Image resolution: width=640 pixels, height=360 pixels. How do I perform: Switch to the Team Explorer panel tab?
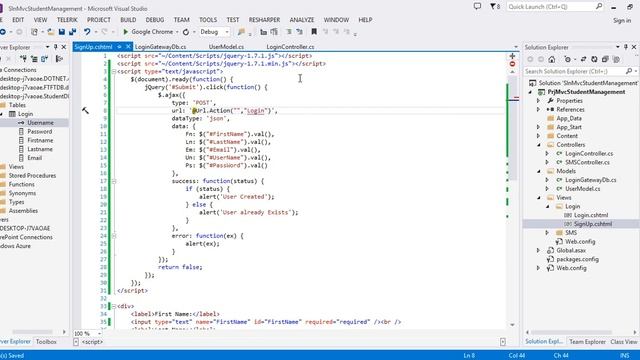[x=587, y=342]
